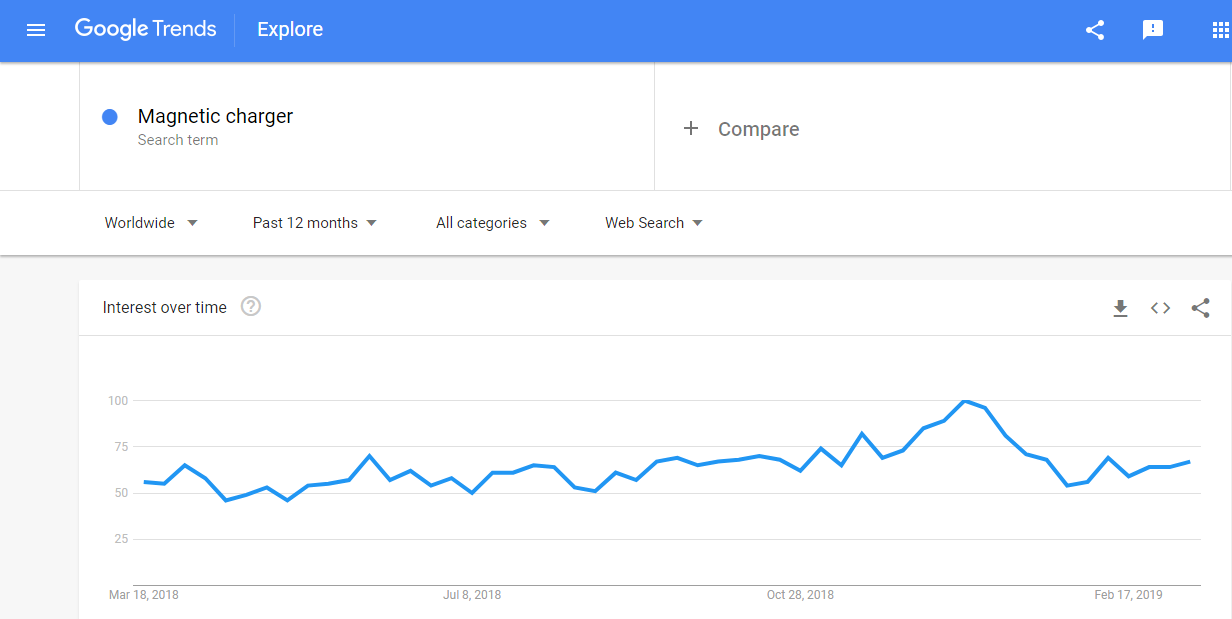Open the Web Search type dropdown
The image size is (1232, 619).
click(653, 223)
